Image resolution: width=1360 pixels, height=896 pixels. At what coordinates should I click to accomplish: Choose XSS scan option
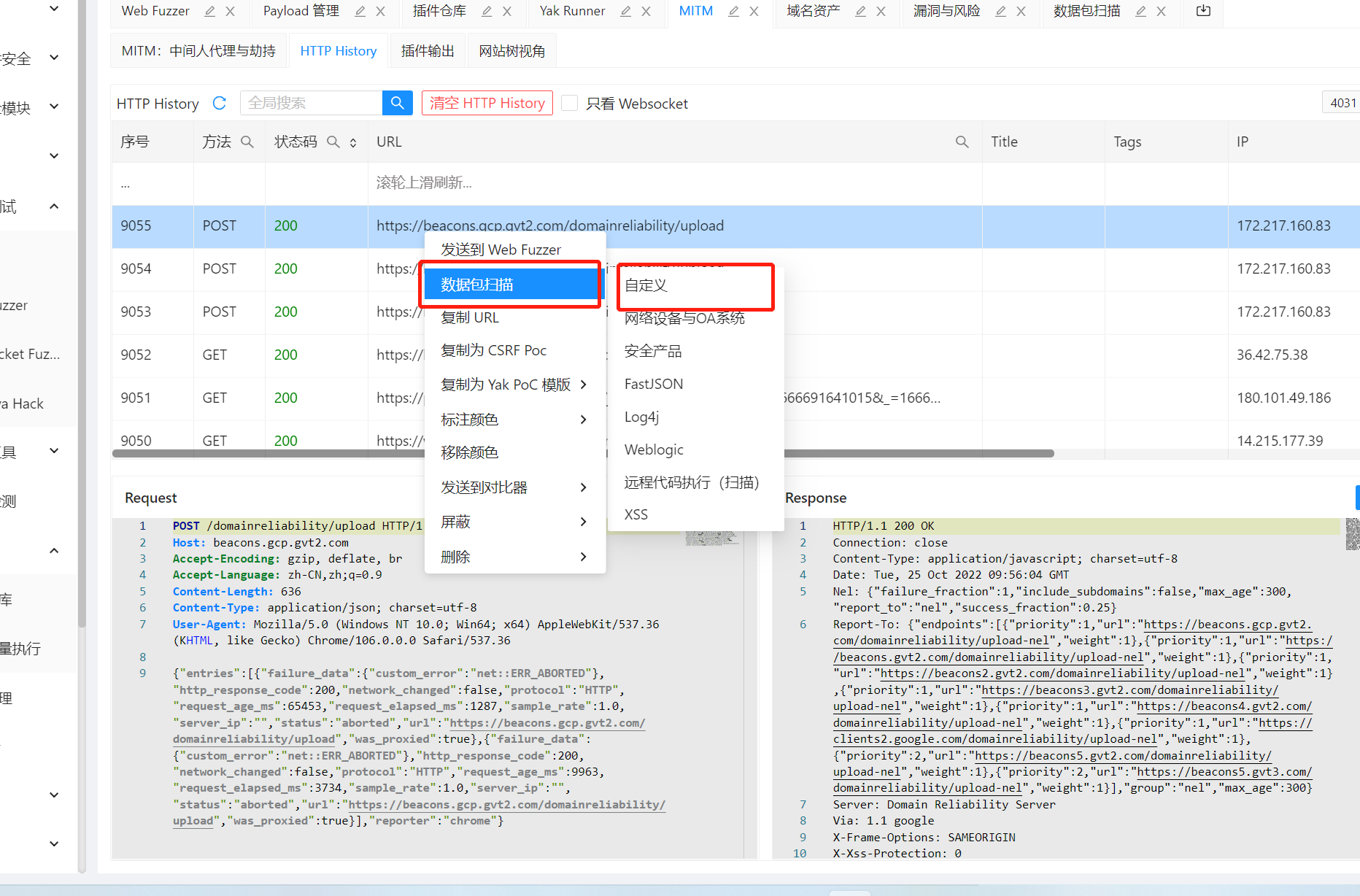[696, 514]
